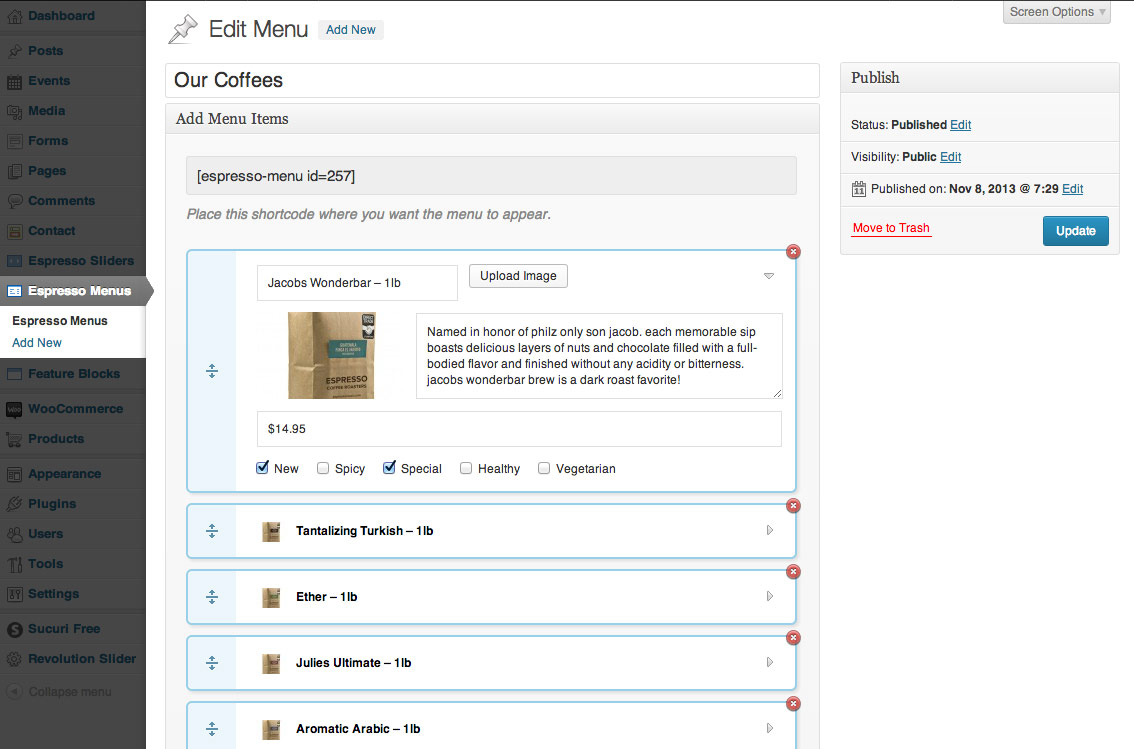Screen dimensions: 1134x749
Task: Click Add New beside Edit Menu
Action: [x=351, y=30]
